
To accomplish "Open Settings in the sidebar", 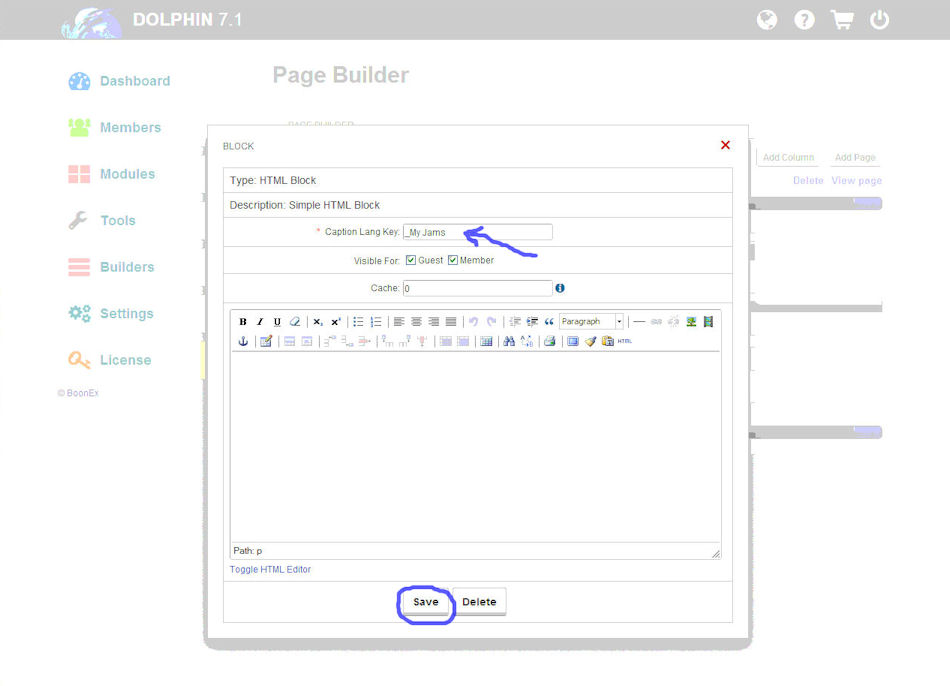I will pos(111,313).
